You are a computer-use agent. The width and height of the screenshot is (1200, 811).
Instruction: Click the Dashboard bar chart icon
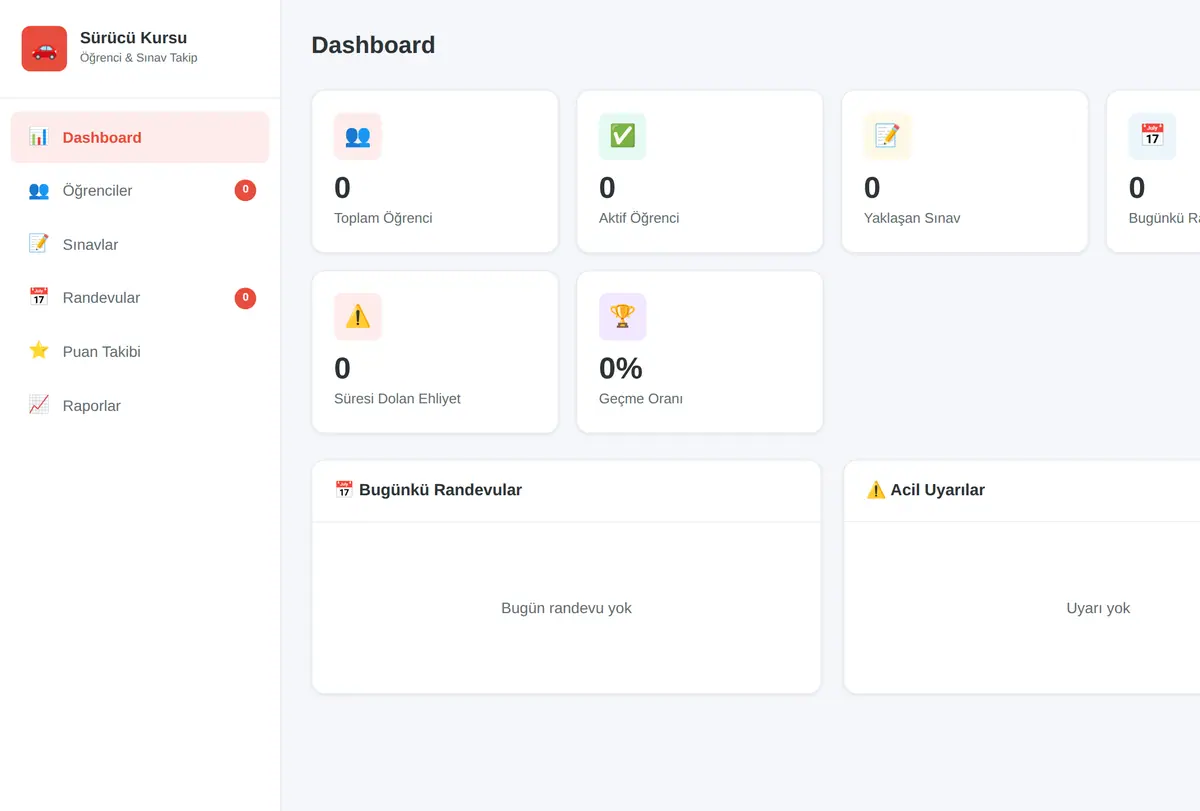point(39,137)
